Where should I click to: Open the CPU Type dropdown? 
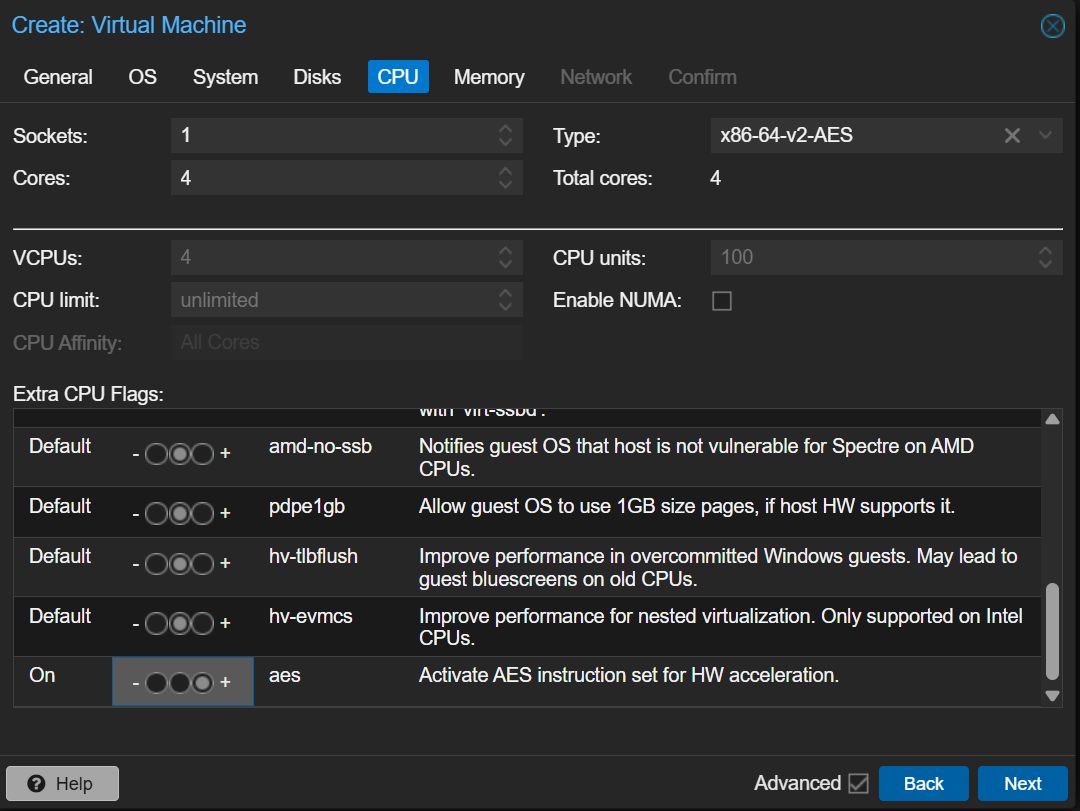click(1046, 136)
